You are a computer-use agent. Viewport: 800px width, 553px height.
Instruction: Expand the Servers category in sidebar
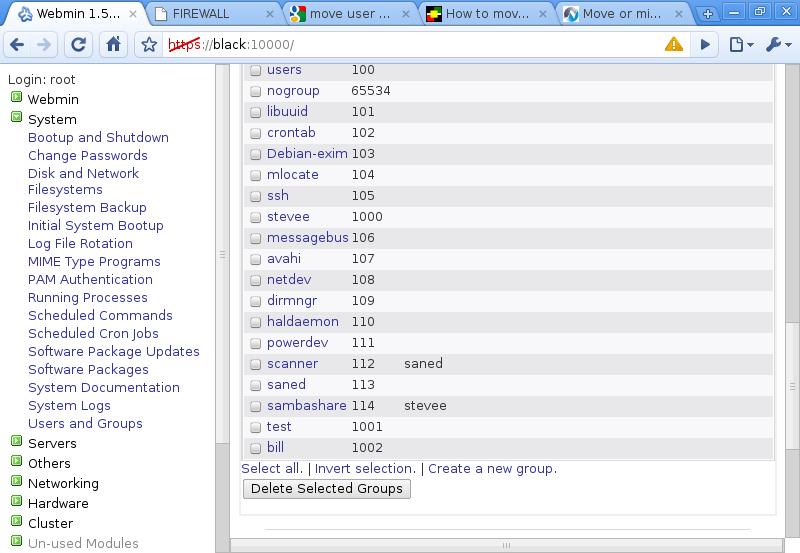[17, 443]
